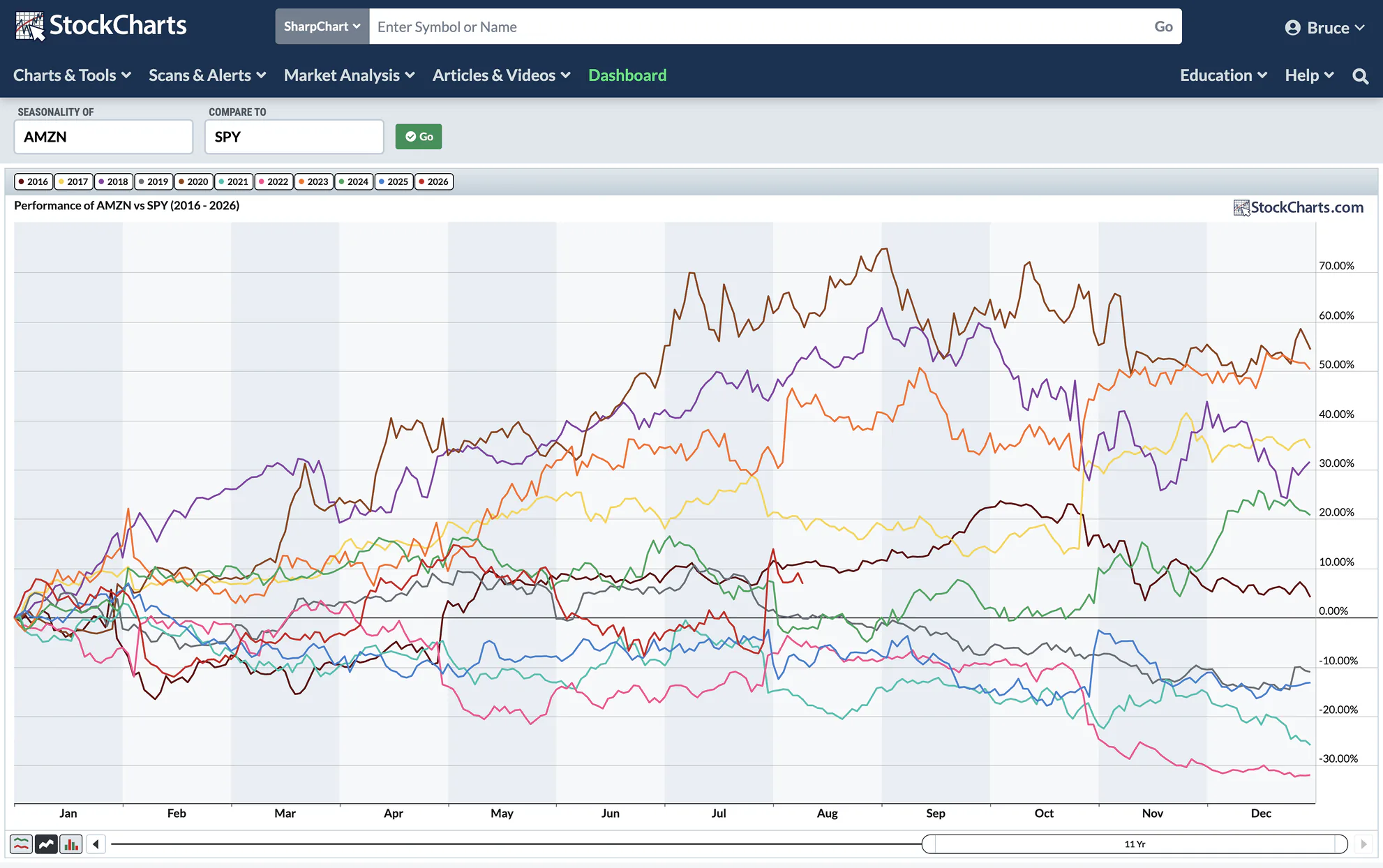Toggle the 2022 year series
Screen dimensions: 1383x868
pyautogui.click(x=274, y=181)
